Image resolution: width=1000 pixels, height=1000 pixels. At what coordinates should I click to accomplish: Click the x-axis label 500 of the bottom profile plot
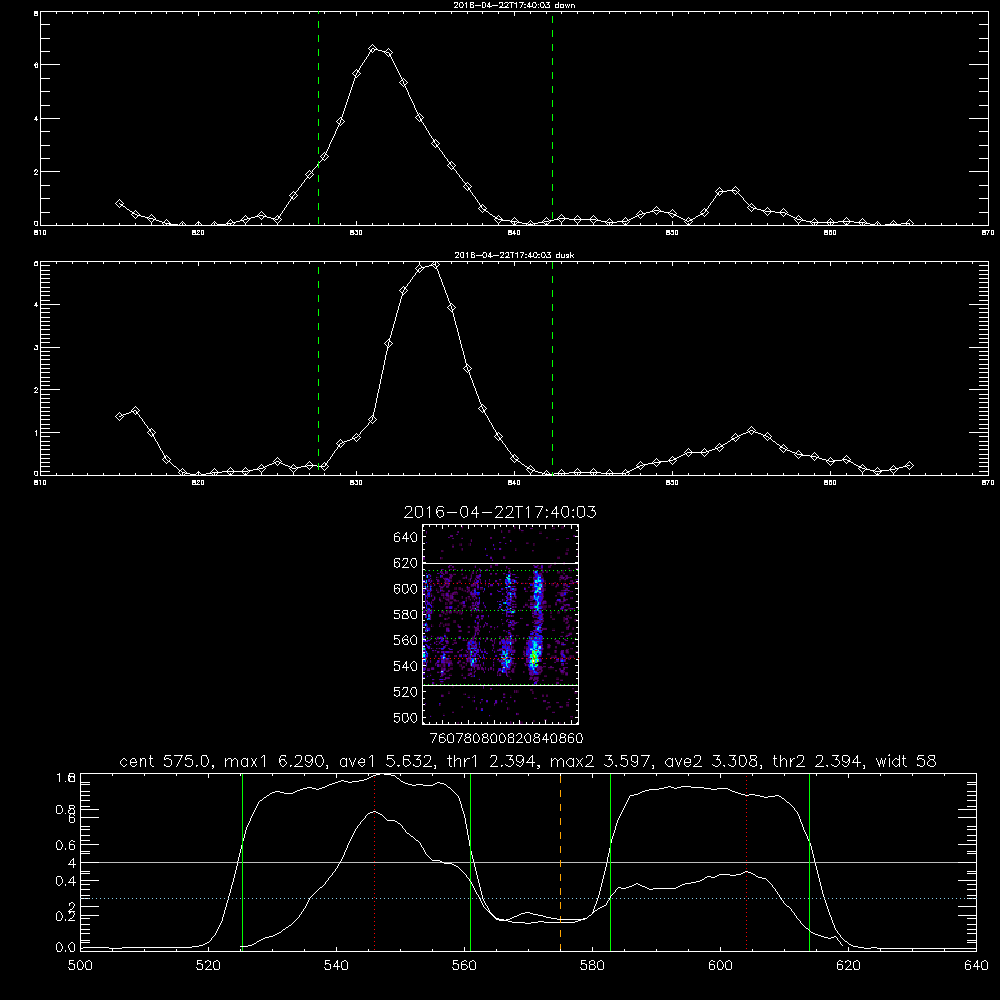coord(80,965)
